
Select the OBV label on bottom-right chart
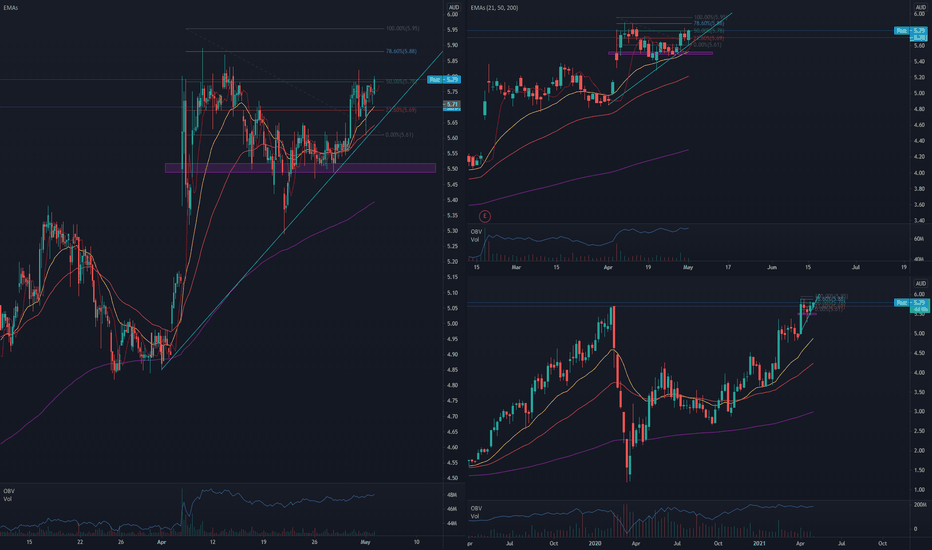[476, 508]
